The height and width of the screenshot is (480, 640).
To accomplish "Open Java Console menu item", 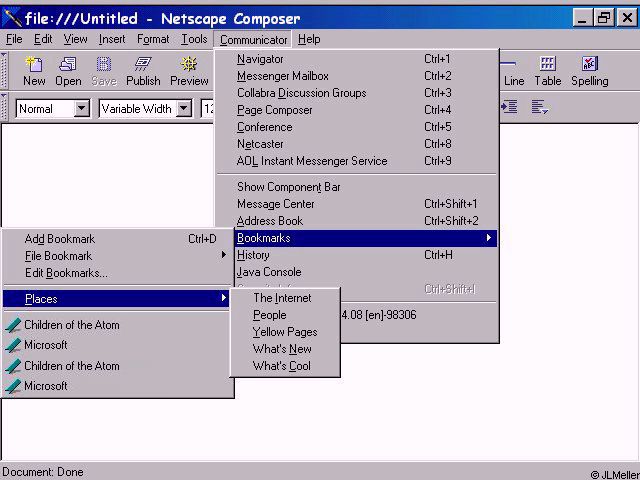I will click(366, 272).
